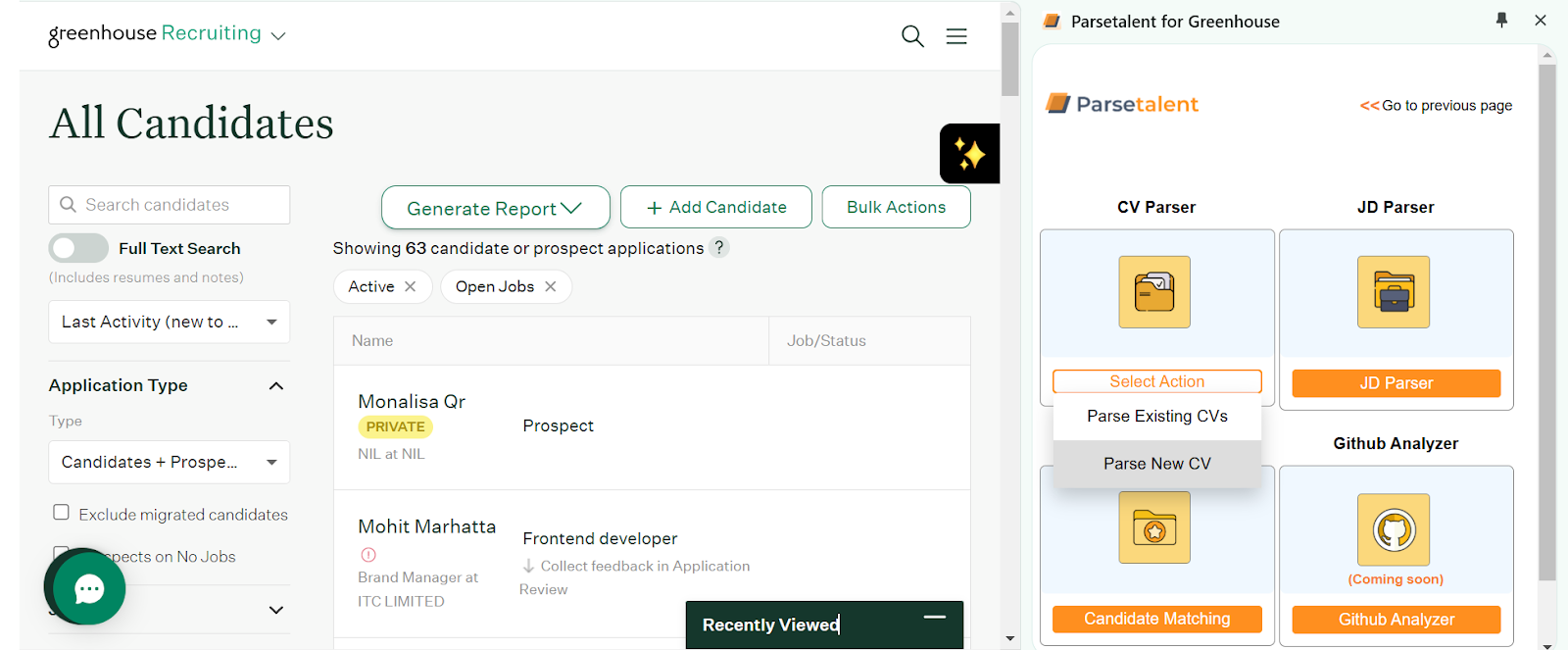Check Exclude migrated candidates
Image resolution: width=1568 pixels, height=650 pixels.
point(61,512)
